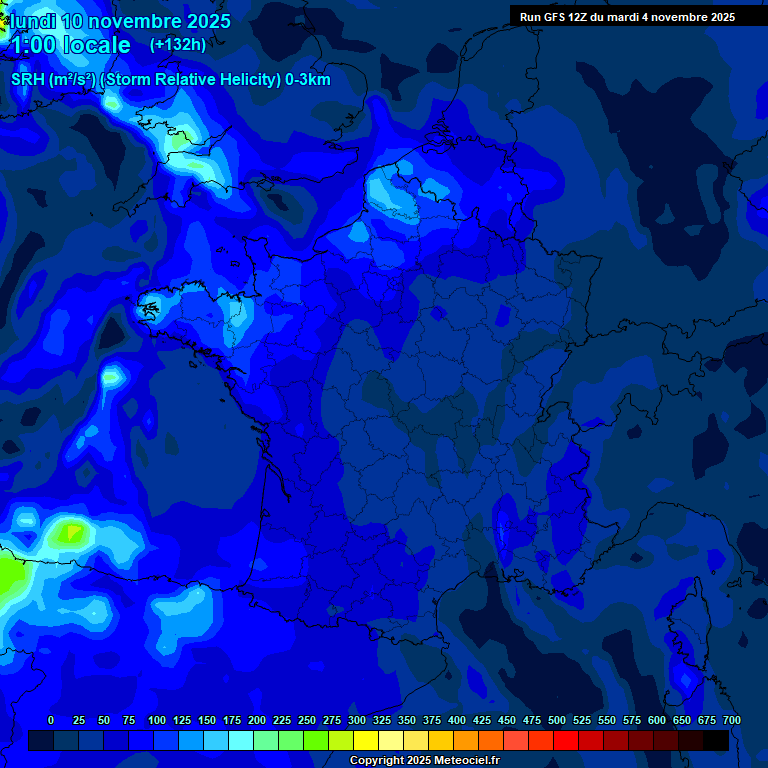Viewport: 768px width, 768px height.
Task: Click the orange legend swatch under 400
Action: pyautogui.click(x=466, y=740)
